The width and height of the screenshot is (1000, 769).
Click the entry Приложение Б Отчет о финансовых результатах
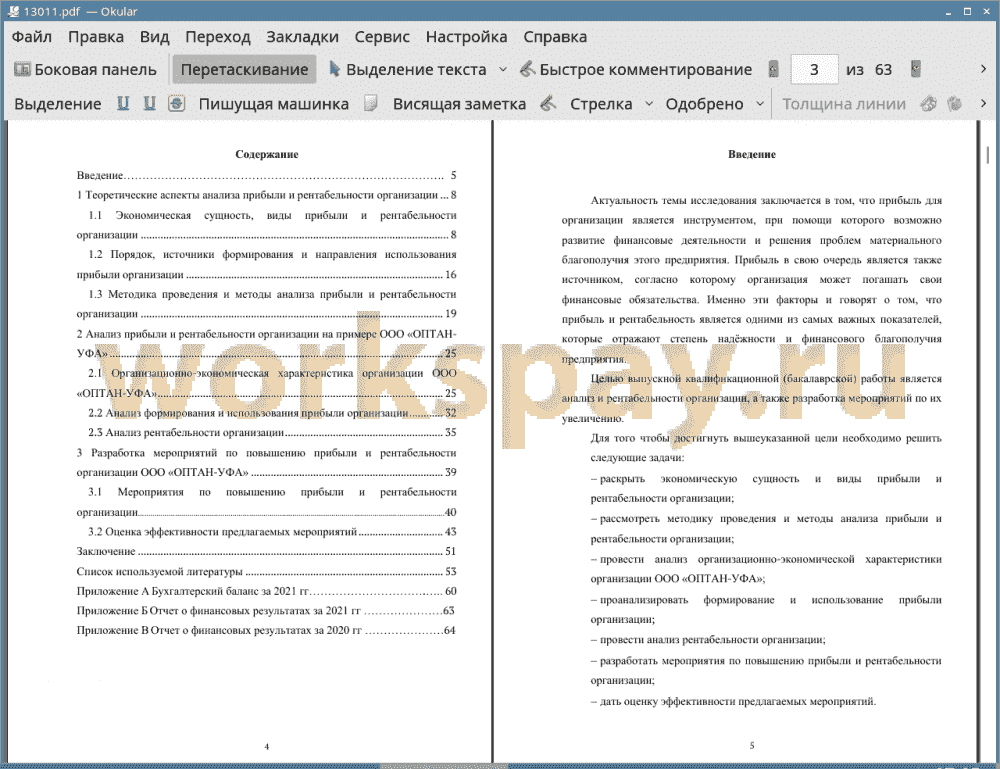pyautogui.click(x=266, y=611)
